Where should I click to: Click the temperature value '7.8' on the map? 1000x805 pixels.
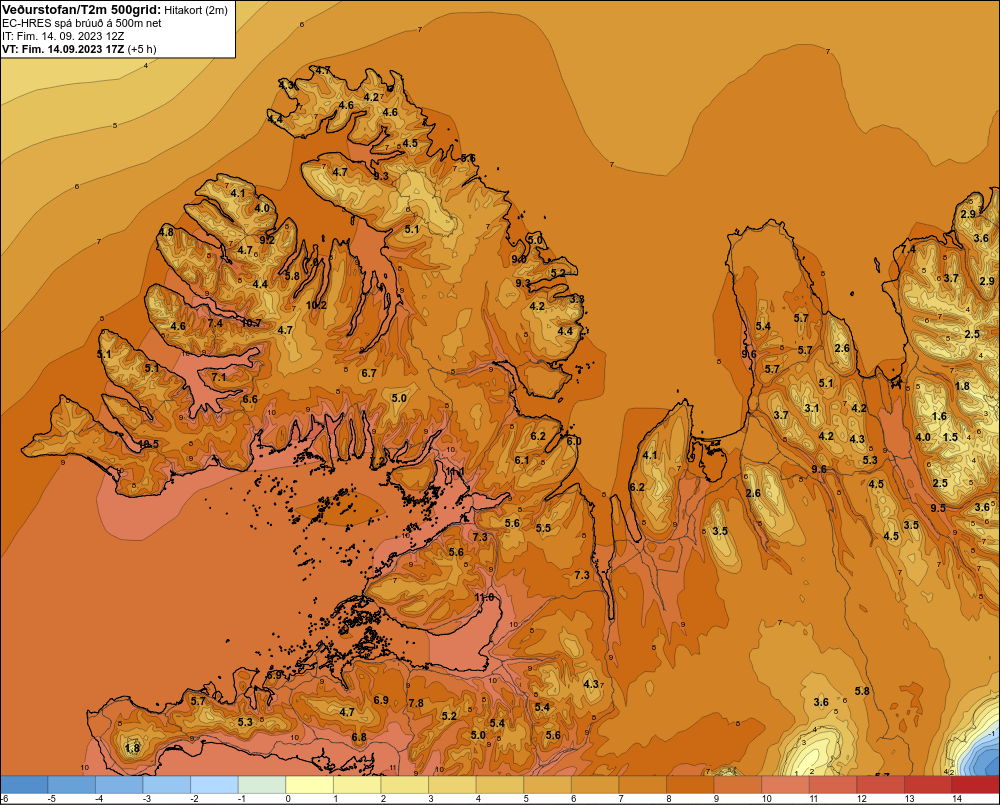coord(416,703)
